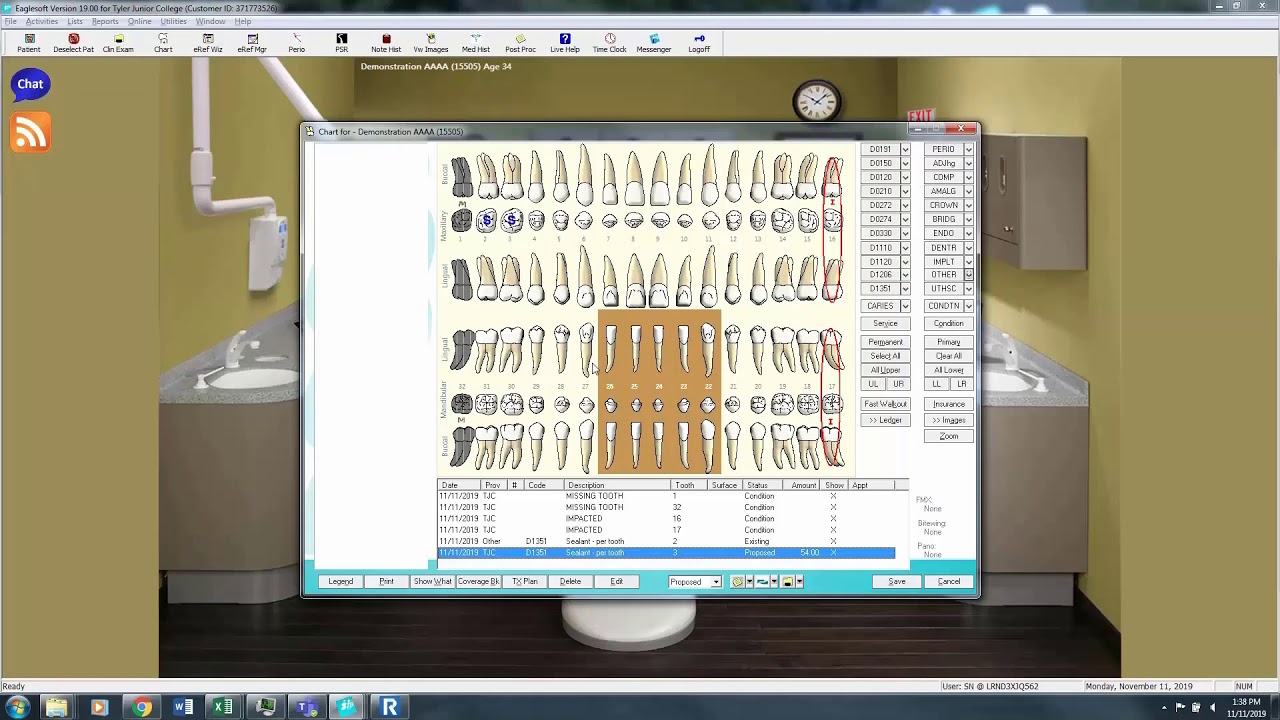The height and width of the screenshot is (720, 1280).
Task: Click the All Upper button
Action: click(x=885, y=370)
